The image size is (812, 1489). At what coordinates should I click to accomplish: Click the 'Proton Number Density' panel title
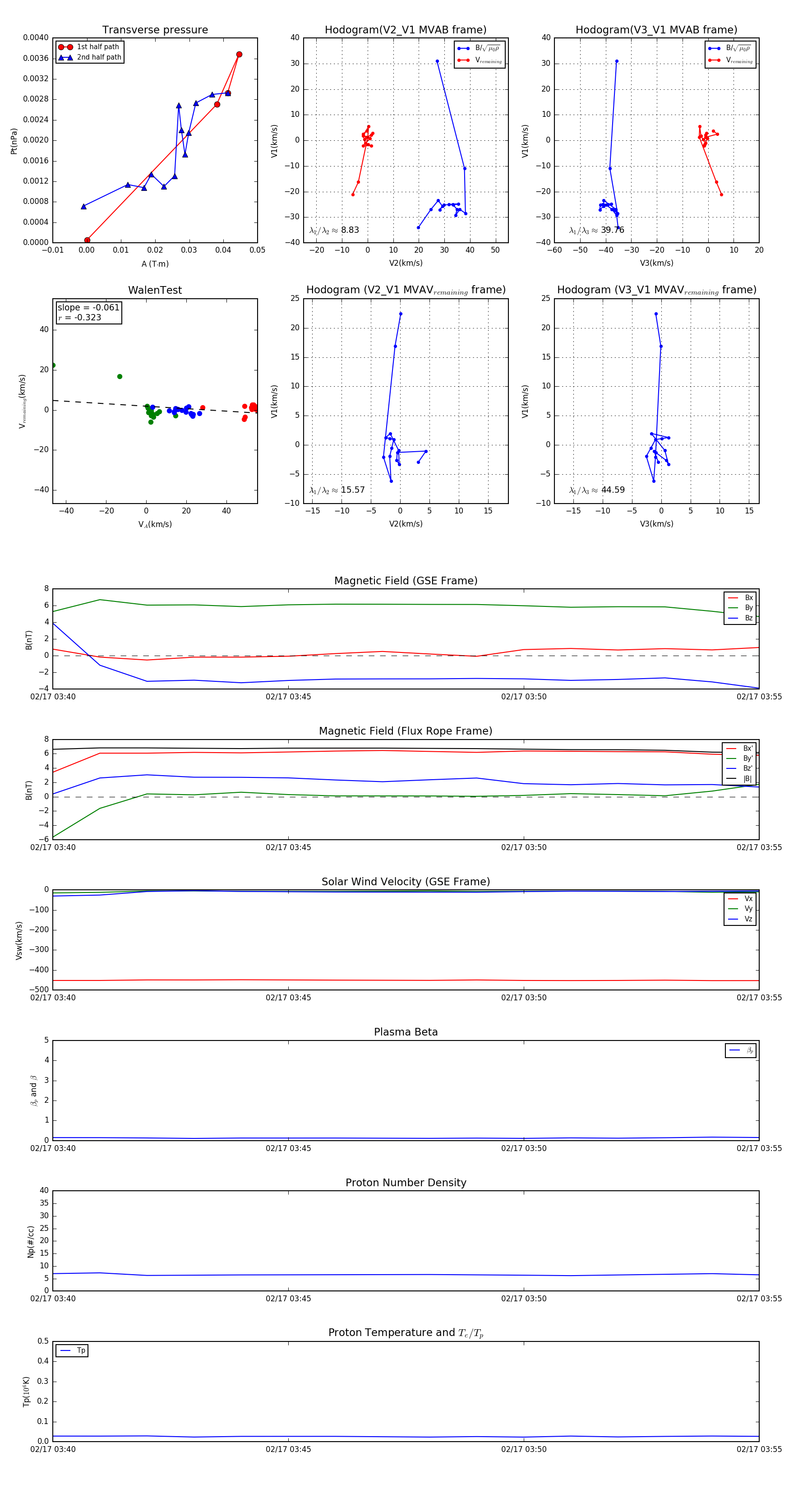coord(406,1183)
